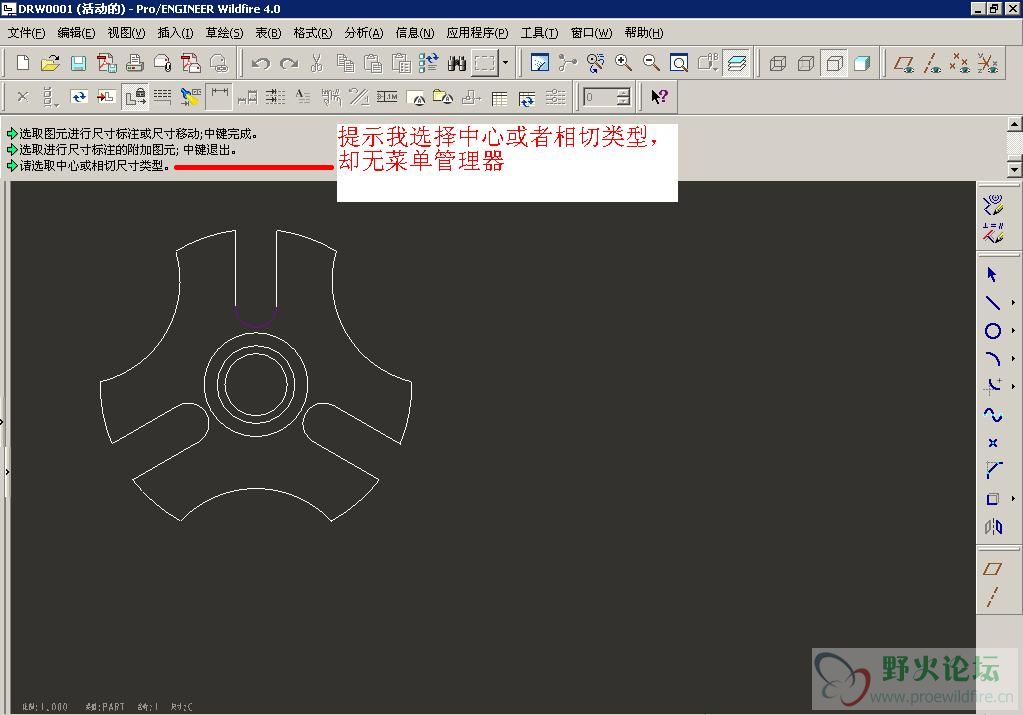Open the 插入(I) menu

(x=176, y=33)
